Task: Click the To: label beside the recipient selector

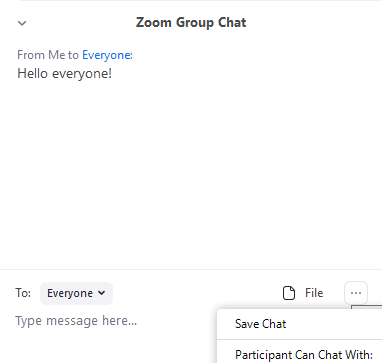Action: click(x=23, y=293)
